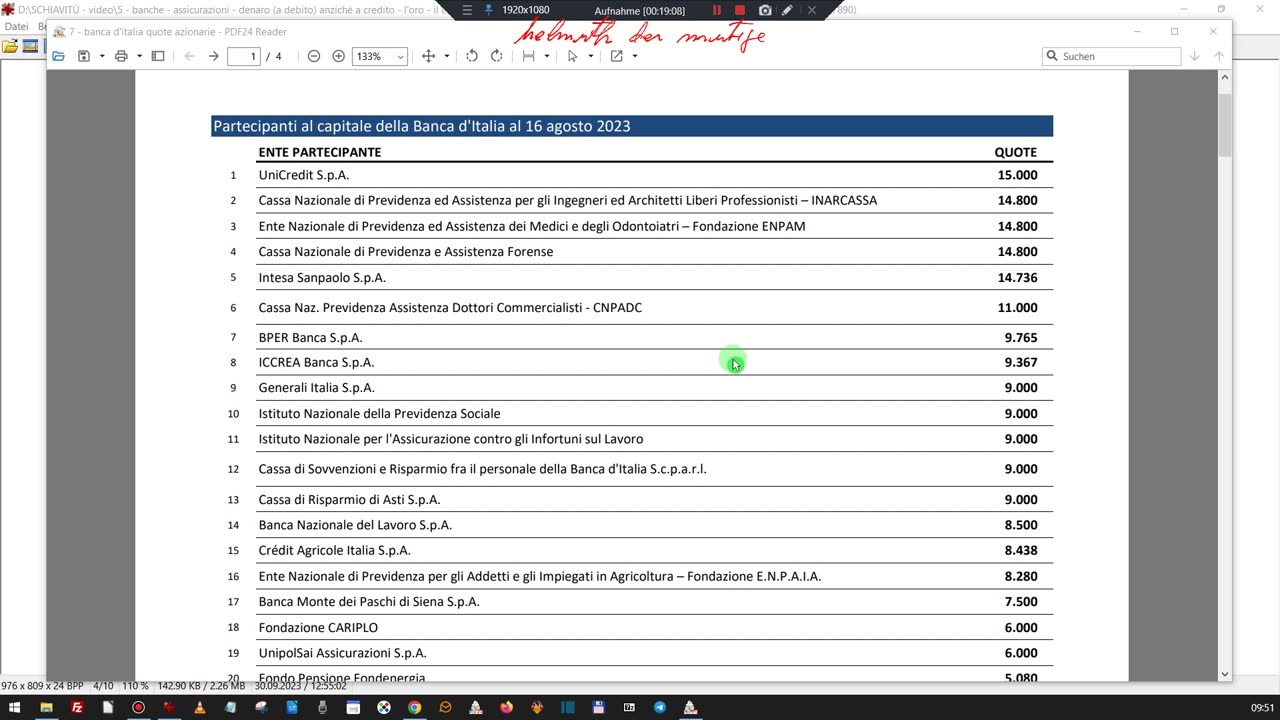Open Google Chrome from the taskbar
This screenshot has width=1280, height=720.
pyautogui.click(x=414, y=708)
